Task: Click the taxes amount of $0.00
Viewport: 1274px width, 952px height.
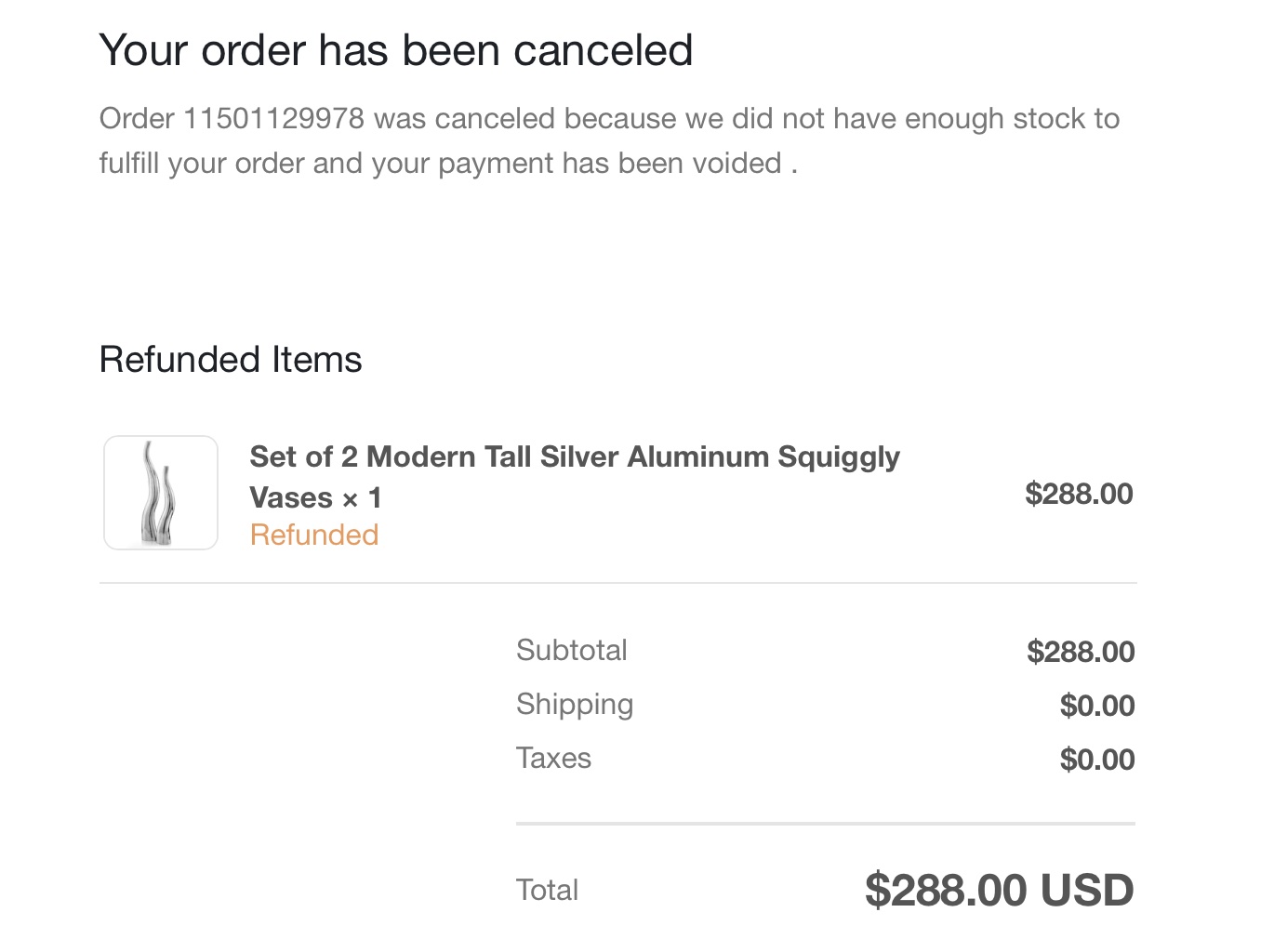Action: click(1097, 760)
